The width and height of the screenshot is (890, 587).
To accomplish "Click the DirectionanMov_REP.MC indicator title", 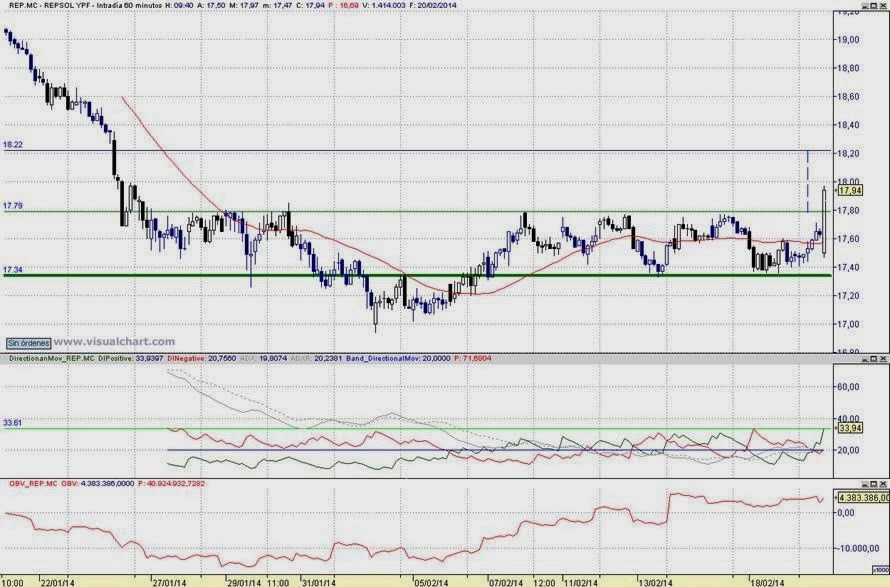I will 52,359.
